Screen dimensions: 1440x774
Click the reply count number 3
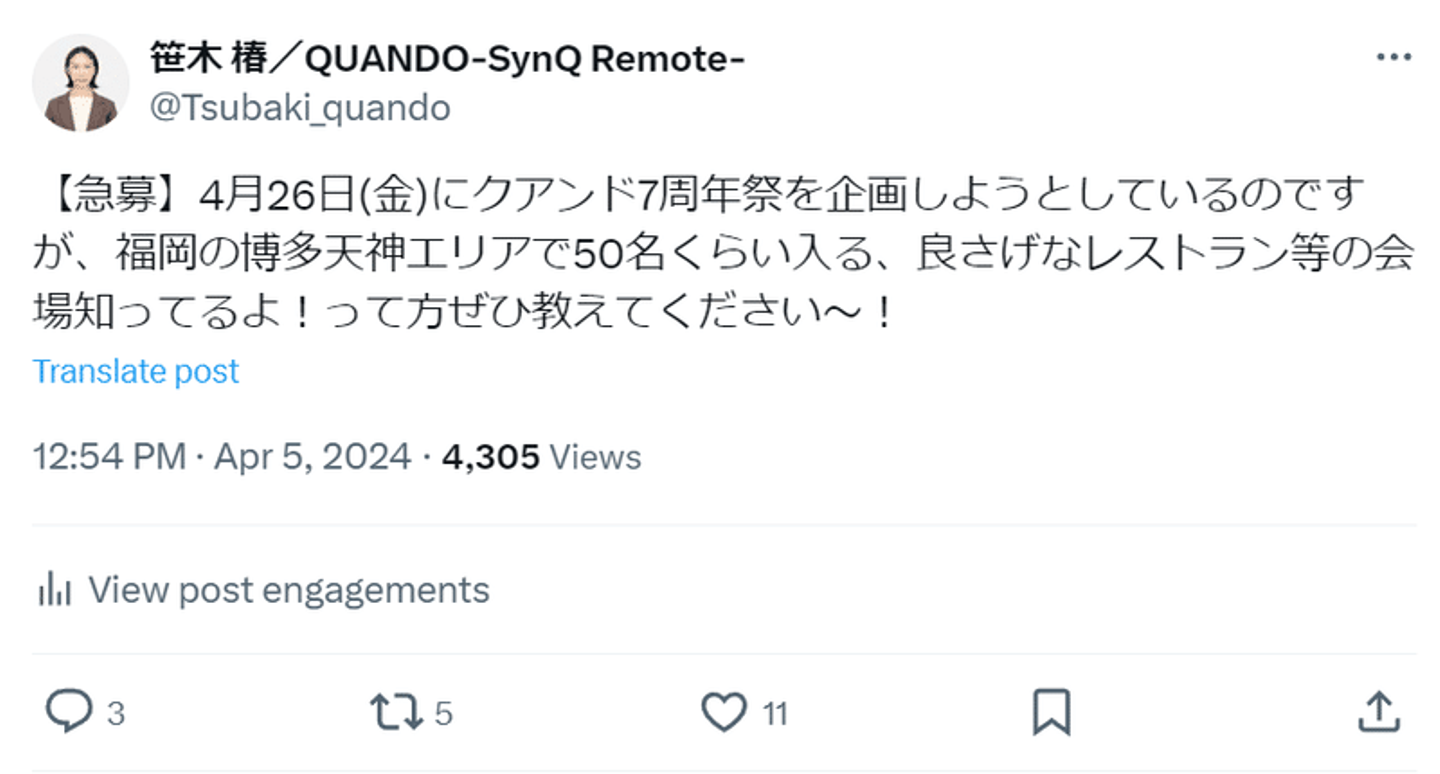click(x=116, y=713)
